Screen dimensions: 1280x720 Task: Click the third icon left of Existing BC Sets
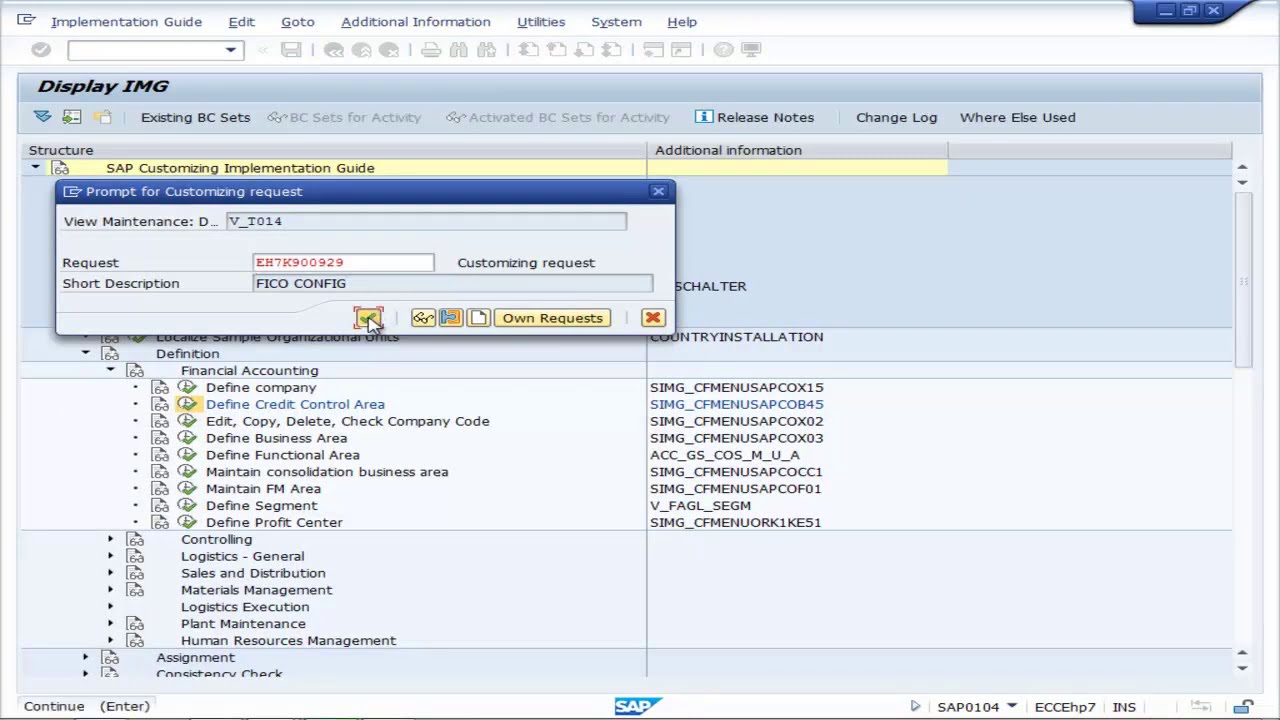click(x=102, y=117)
